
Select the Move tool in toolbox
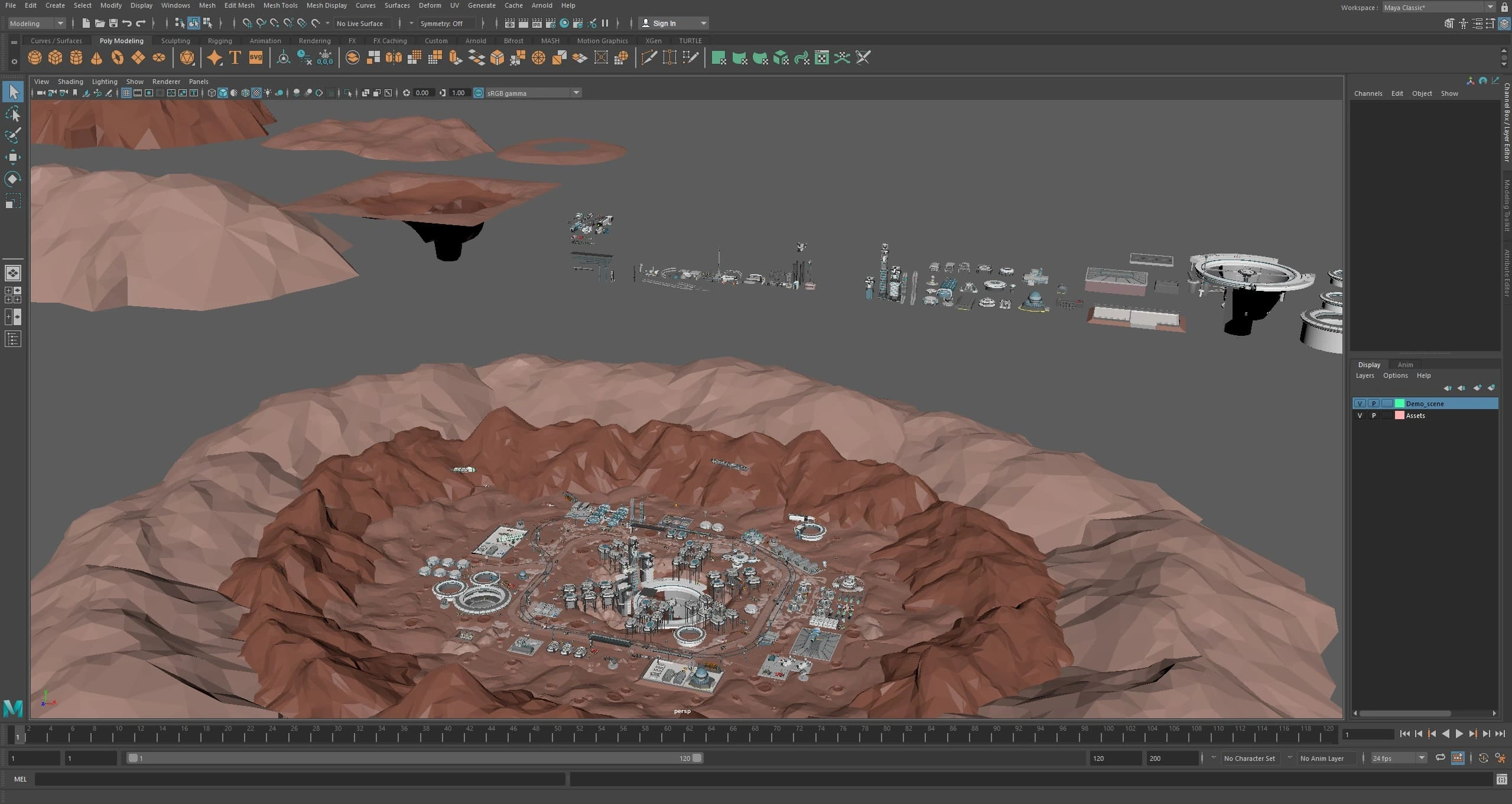(13, 157)
